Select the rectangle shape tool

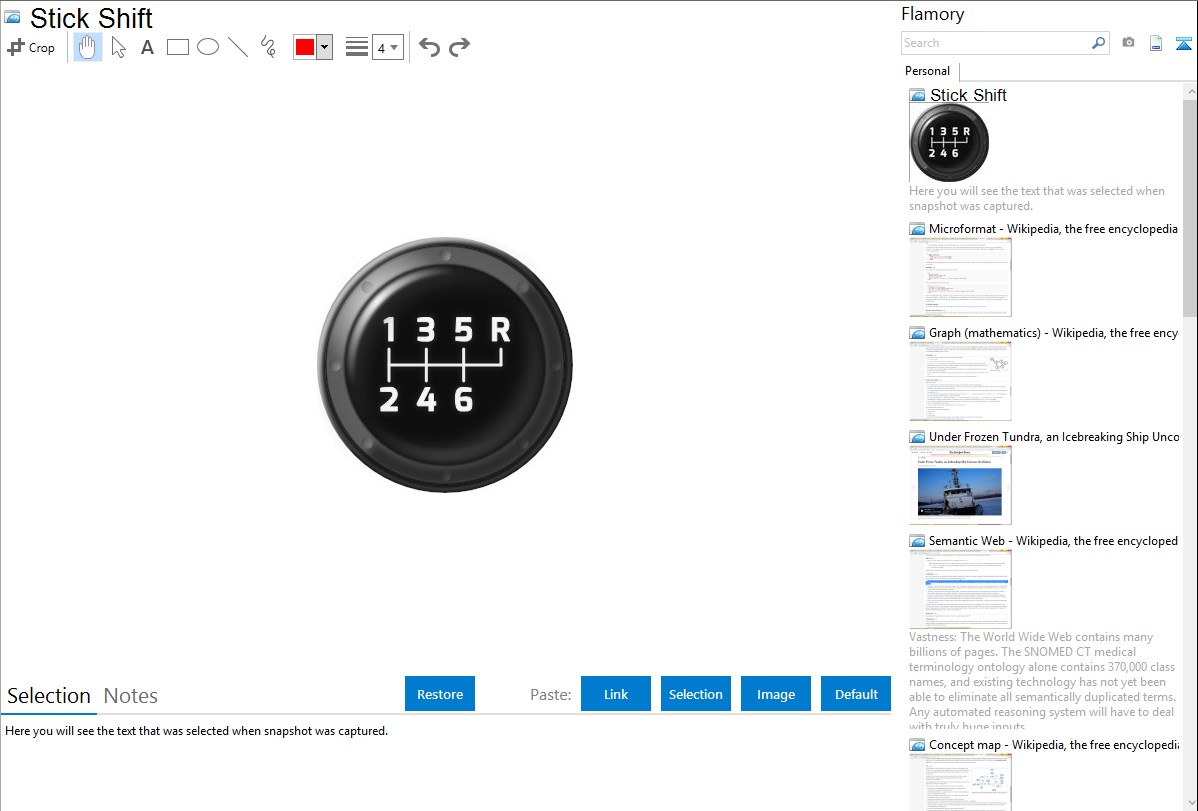[177, 47]
